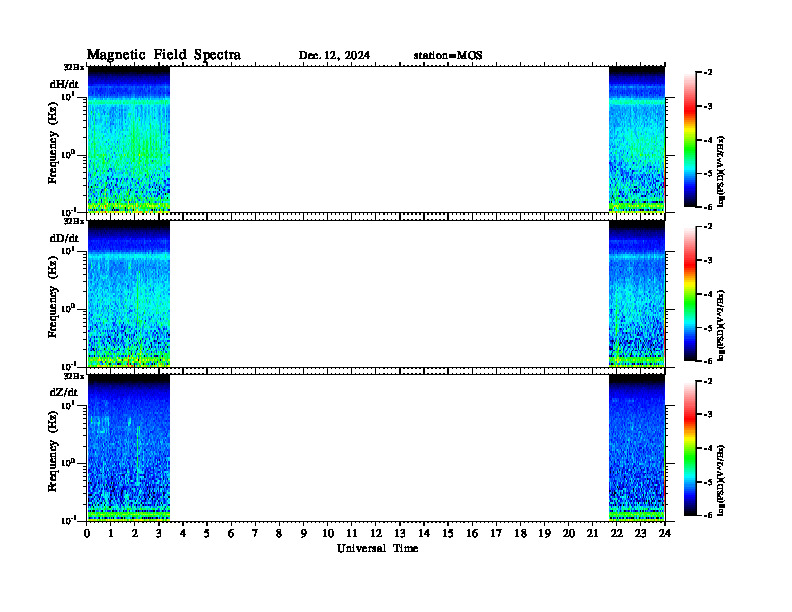Click hour 8 on the Universal Time axis
Viewport: 792px width, 612px height.
point(279,534)
